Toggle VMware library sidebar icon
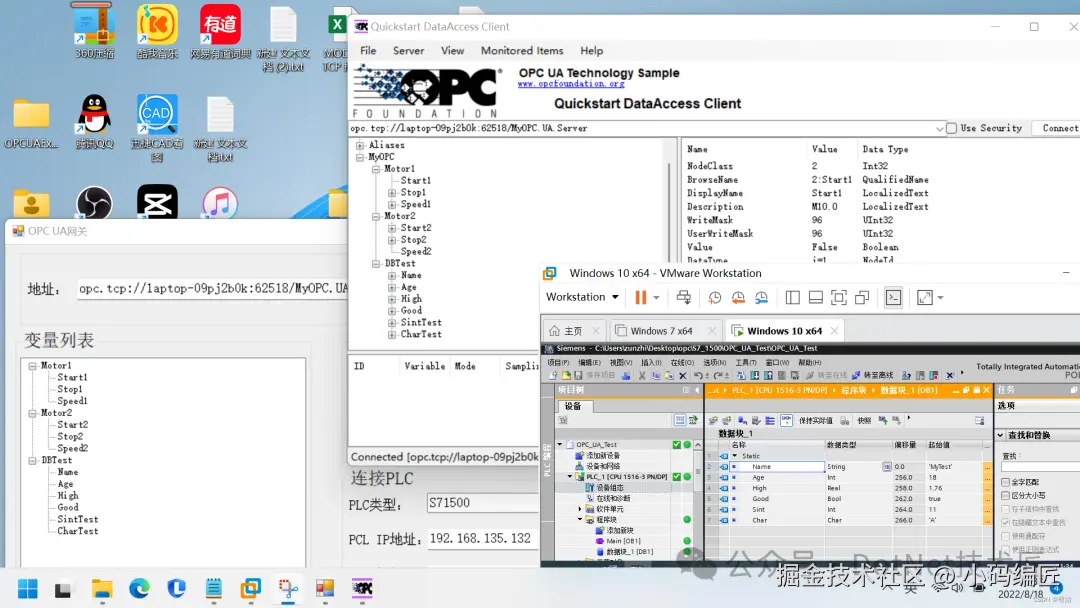 coord(793,297)
